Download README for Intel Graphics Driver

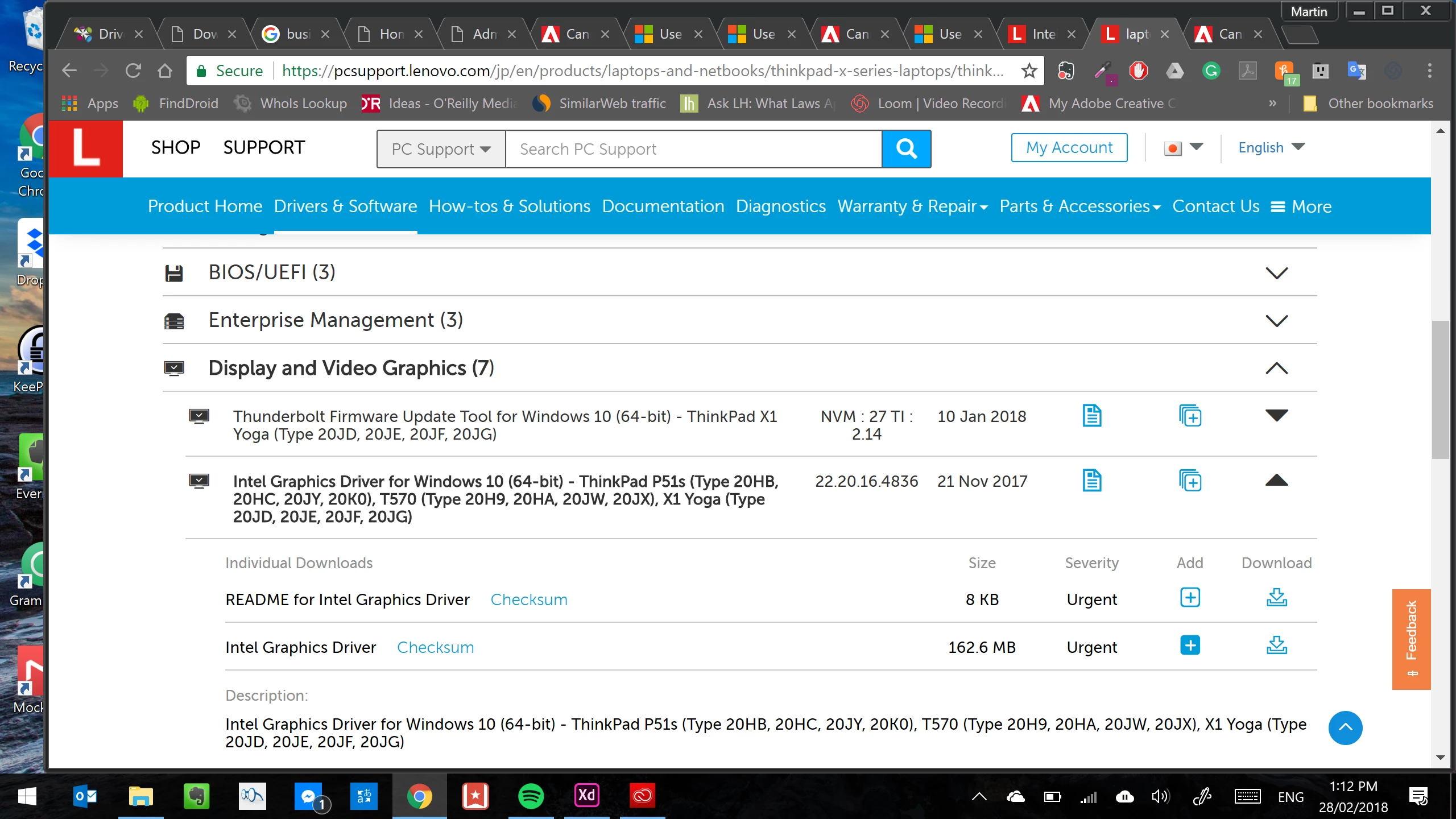pos(1276,598)
